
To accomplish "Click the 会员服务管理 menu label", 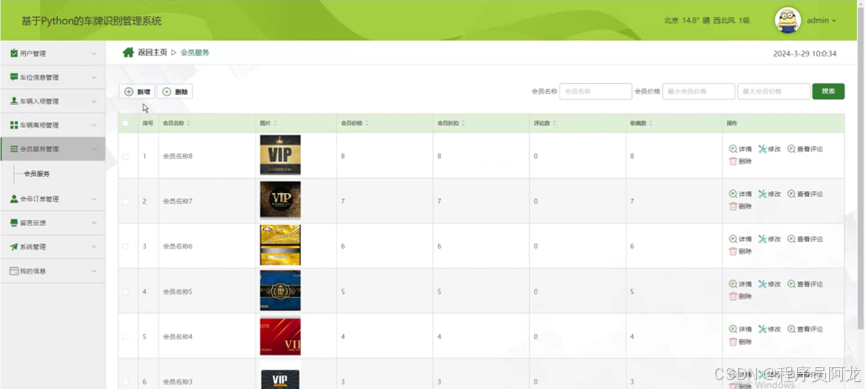I will point(39,149).
